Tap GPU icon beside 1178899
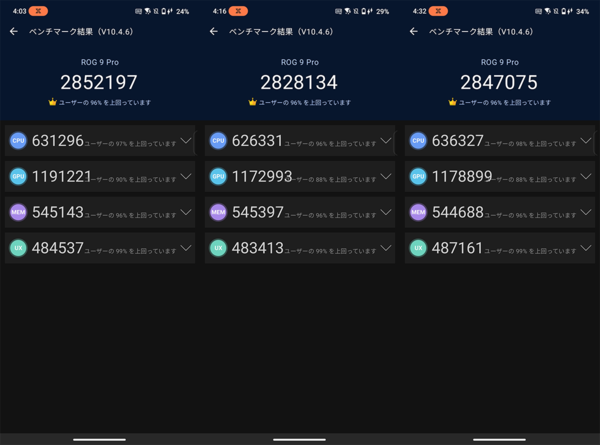The width and height of the screenshot is (600, 445). coord(418,176)
